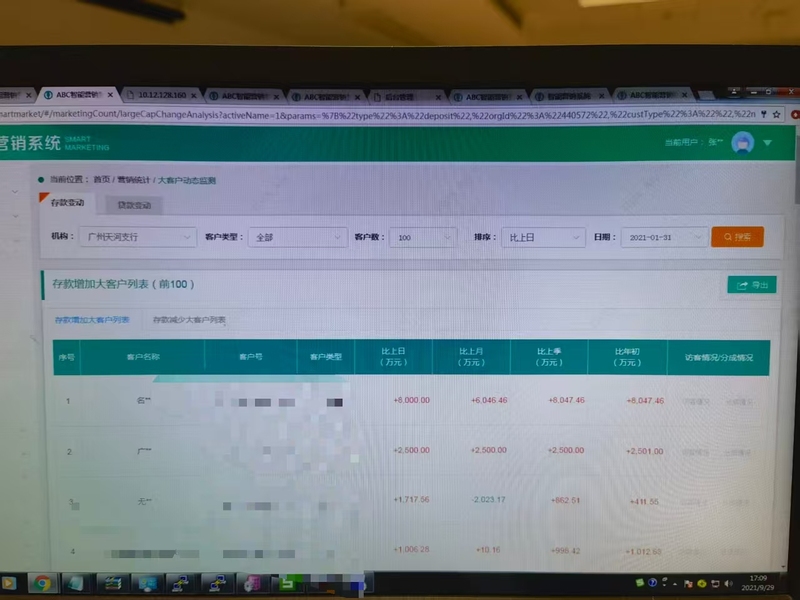Click the +1,717.56 value in row 3

coord(411,499)
